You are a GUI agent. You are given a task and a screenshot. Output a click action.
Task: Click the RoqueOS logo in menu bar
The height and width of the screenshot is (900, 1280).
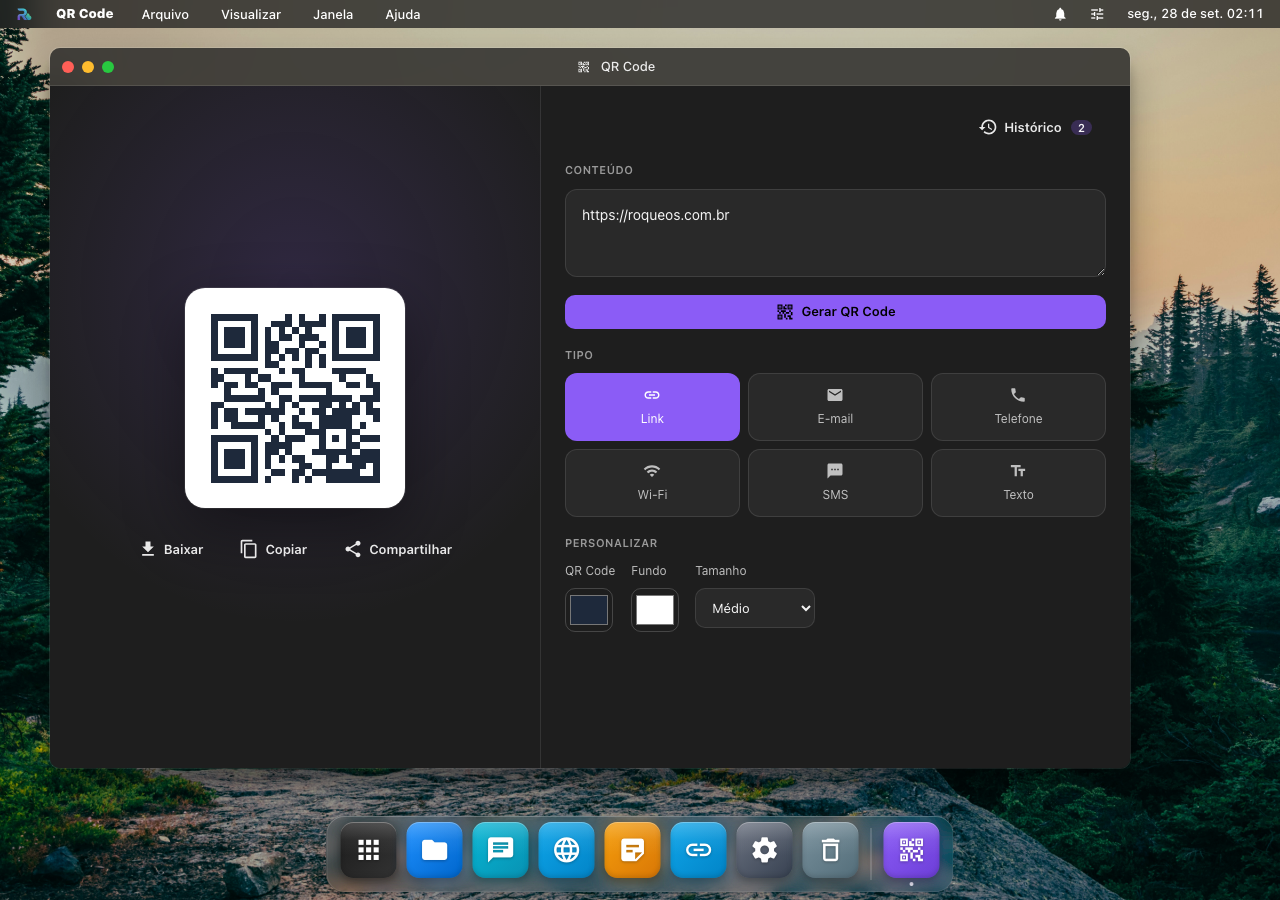coord(24,14)
